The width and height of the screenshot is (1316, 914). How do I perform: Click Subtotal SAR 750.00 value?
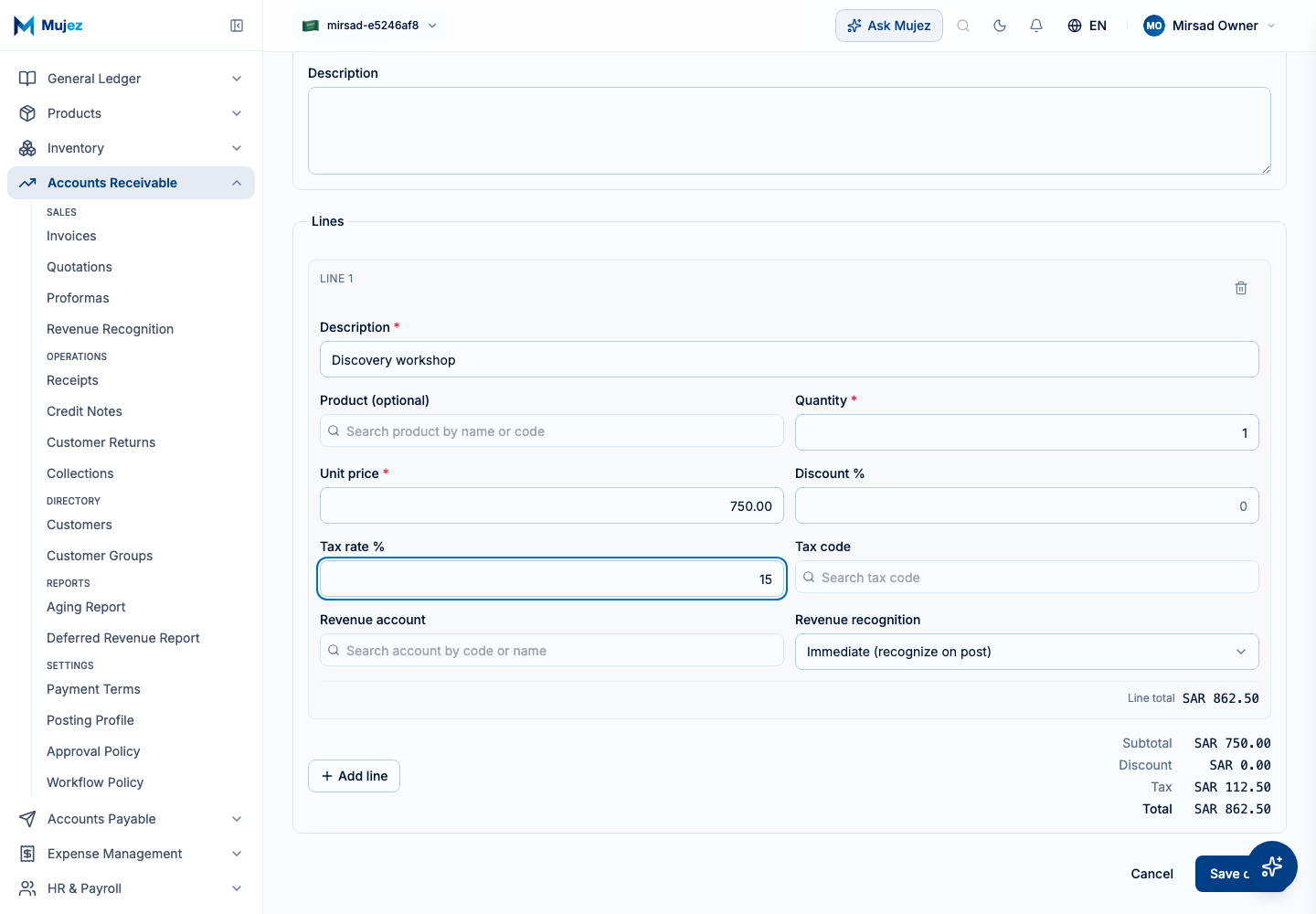click(1232, 743)
